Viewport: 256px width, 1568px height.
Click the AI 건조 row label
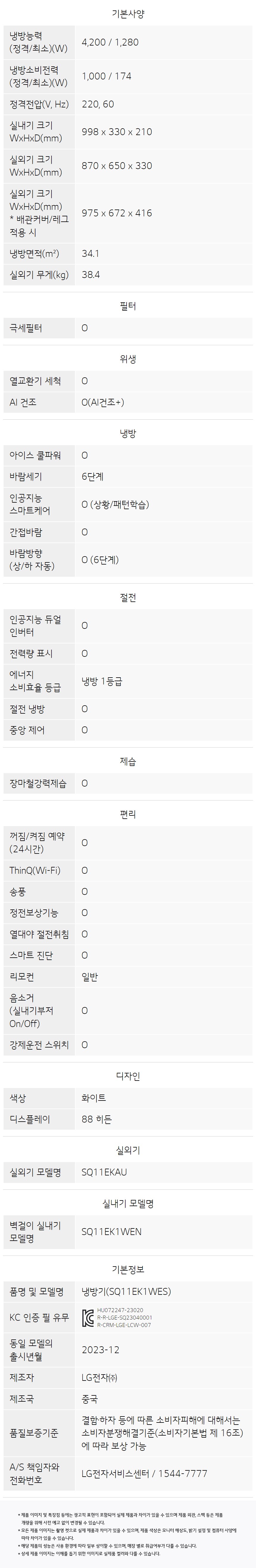[23, 402]
